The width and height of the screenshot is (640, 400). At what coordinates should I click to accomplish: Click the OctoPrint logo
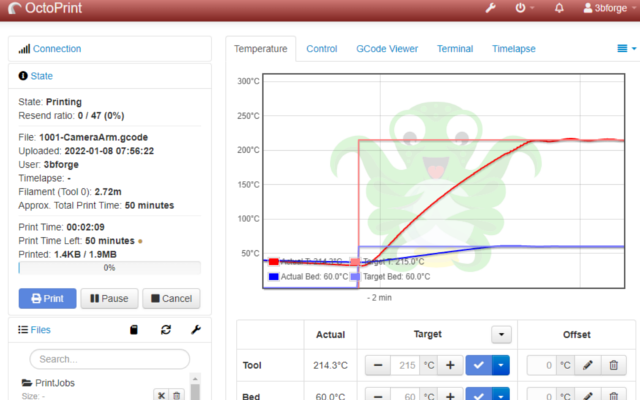[x=45, y=8]
